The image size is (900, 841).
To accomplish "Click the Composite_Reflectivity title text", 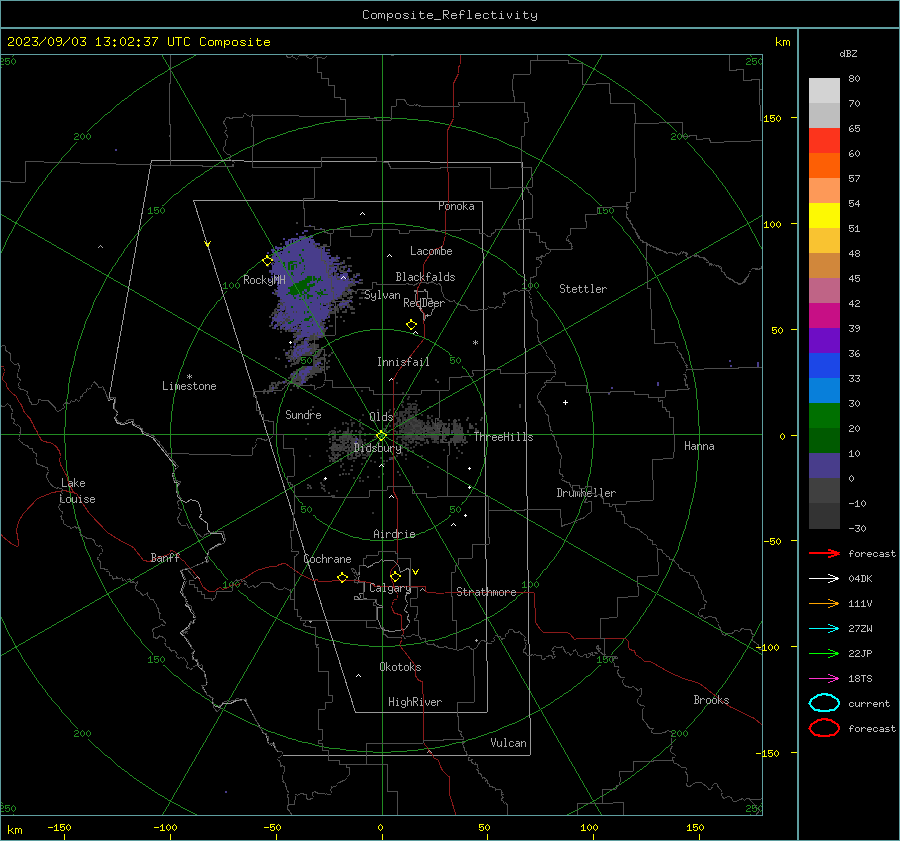I will pyautogui.click(x=450, y=15).
